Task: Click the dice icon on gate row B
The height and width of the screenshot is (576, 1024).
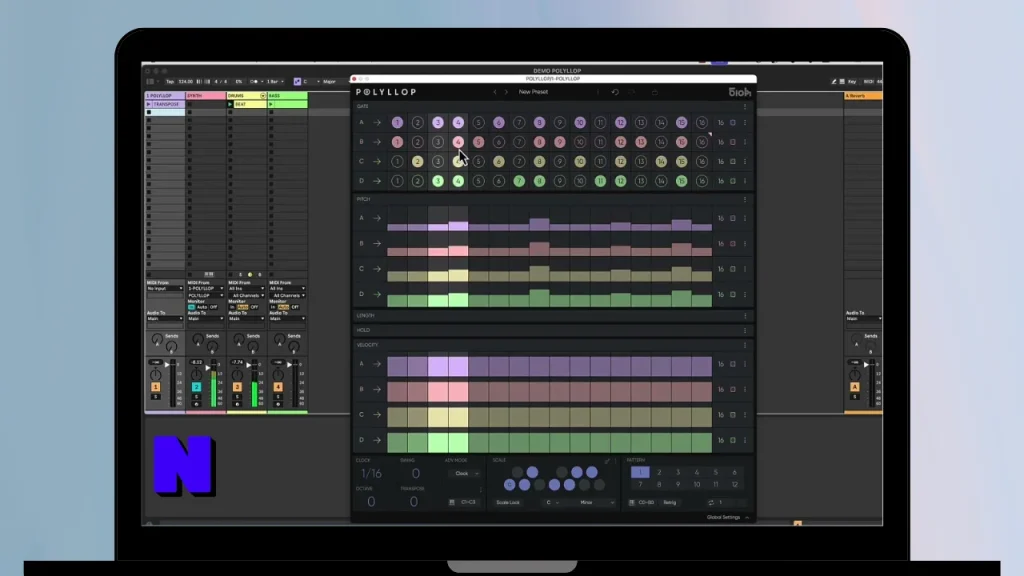Action: [x=733, y=142]
